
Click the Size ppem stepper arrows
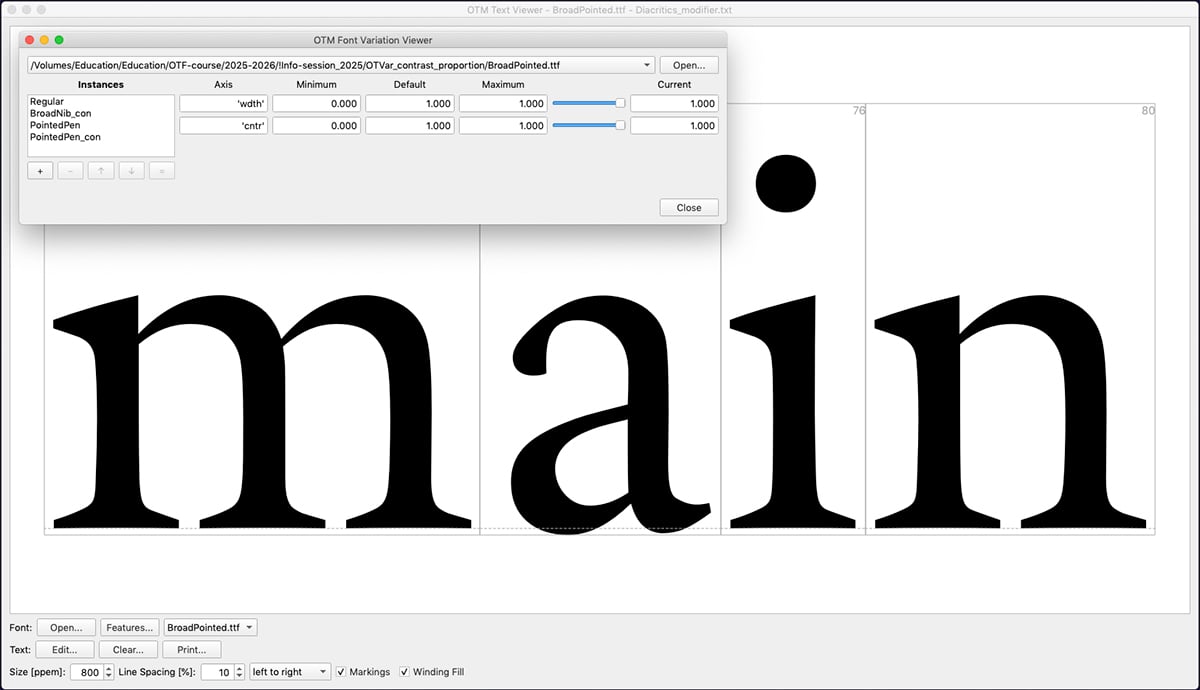coord(109,672)
